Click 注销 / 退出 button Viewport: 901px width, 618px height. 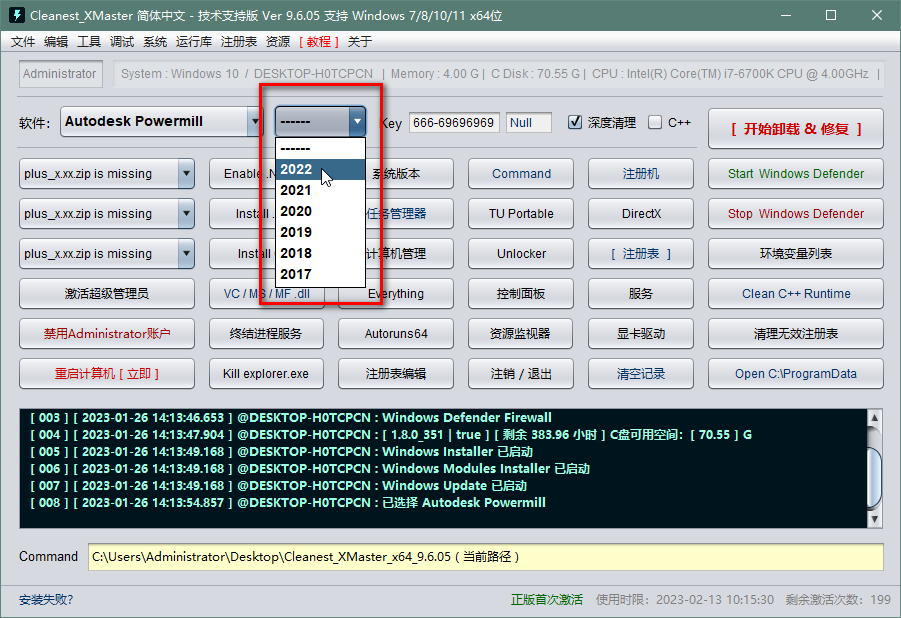coord(521,374)
